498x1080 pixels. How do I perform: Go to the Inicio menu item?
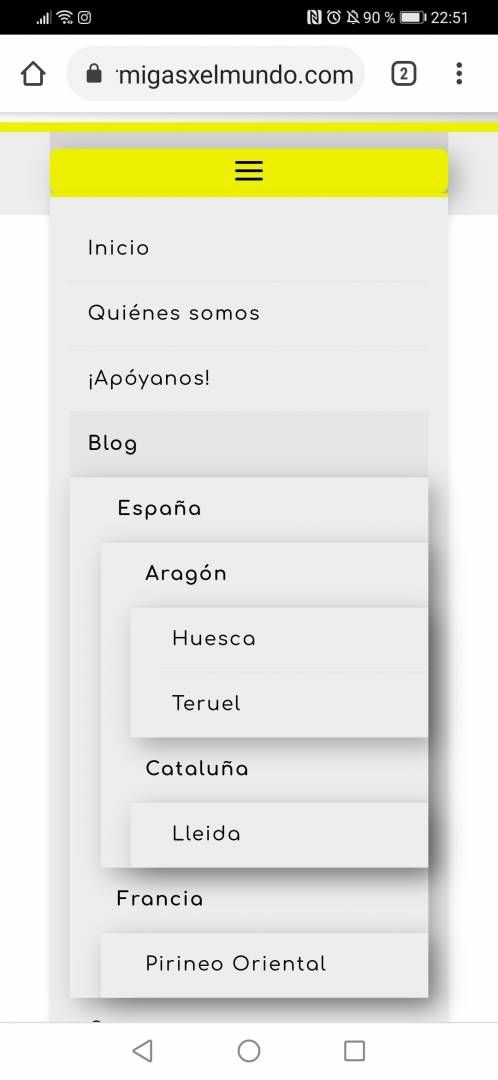tap(249, 249)
